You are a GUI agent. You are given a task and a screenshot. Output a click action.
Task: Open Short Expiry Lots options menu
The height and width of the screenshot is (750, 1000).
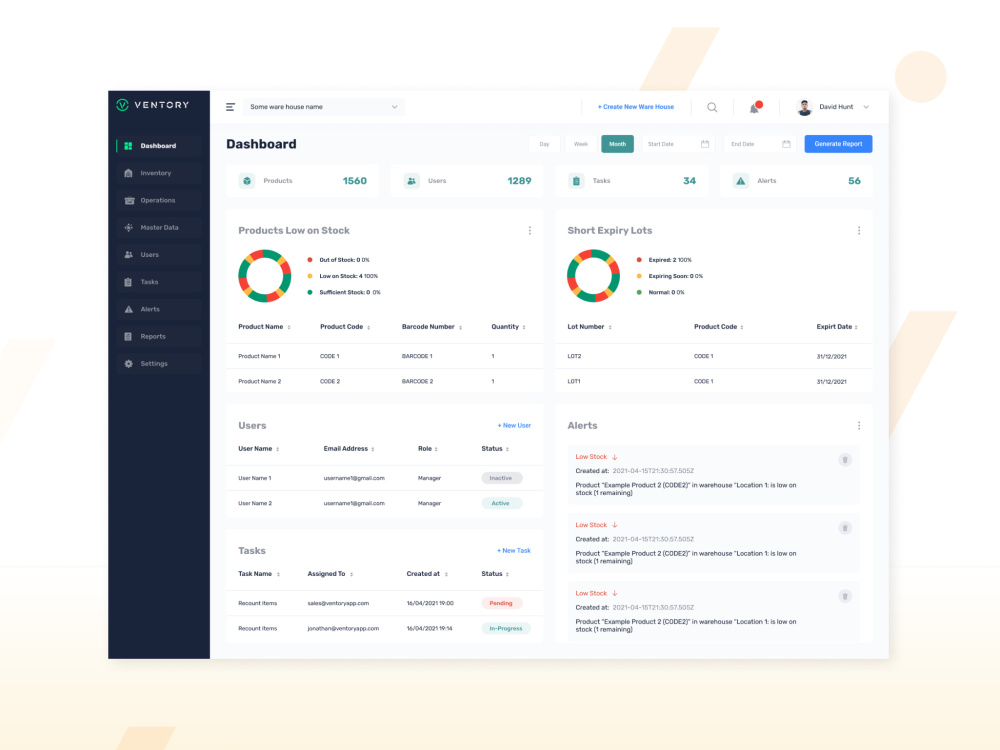point(858,230)
